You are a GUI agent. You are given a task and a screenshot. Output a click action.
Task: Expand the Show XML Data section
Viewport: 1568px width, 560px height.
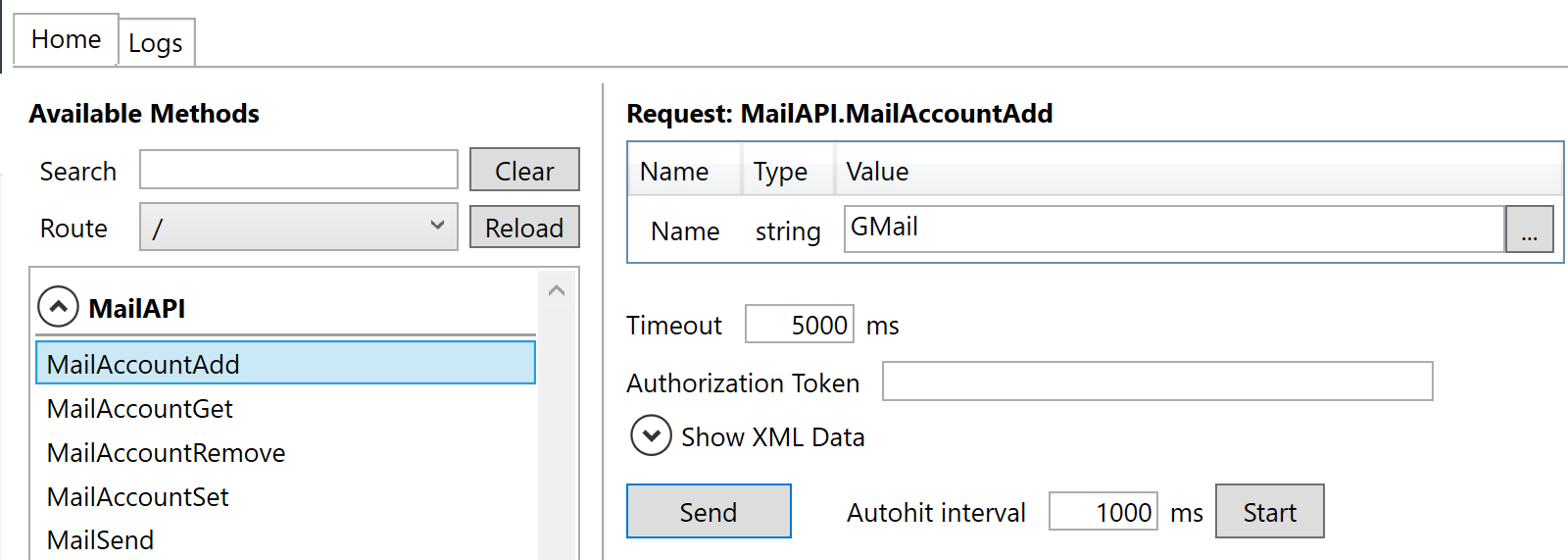click(651, 436)
